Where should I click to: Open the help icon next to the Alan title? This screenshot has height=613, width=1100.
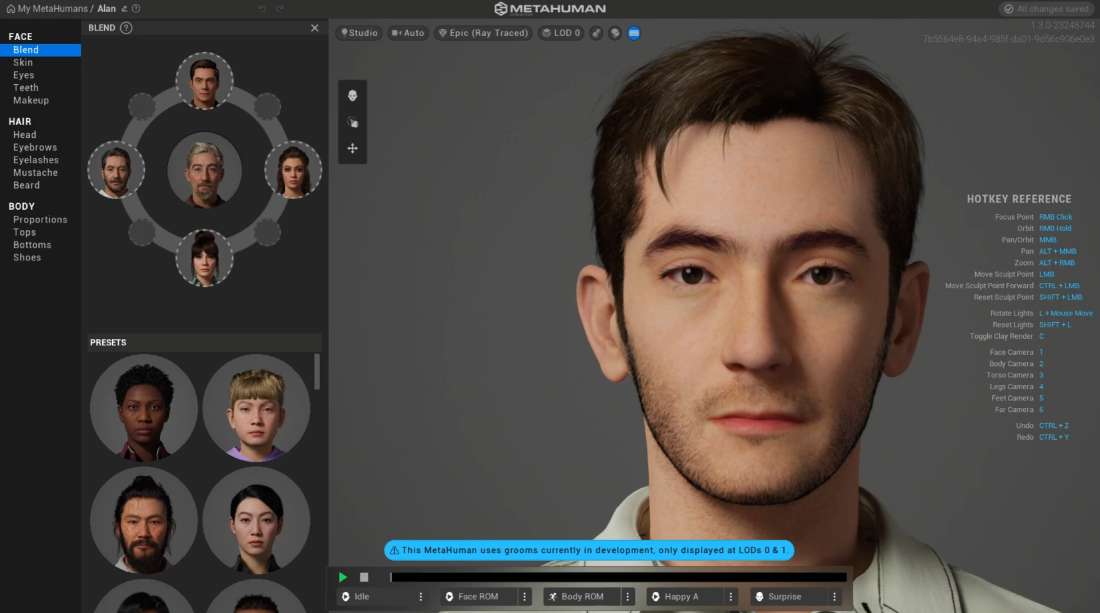pyautogui.click(x=136, y=9)
